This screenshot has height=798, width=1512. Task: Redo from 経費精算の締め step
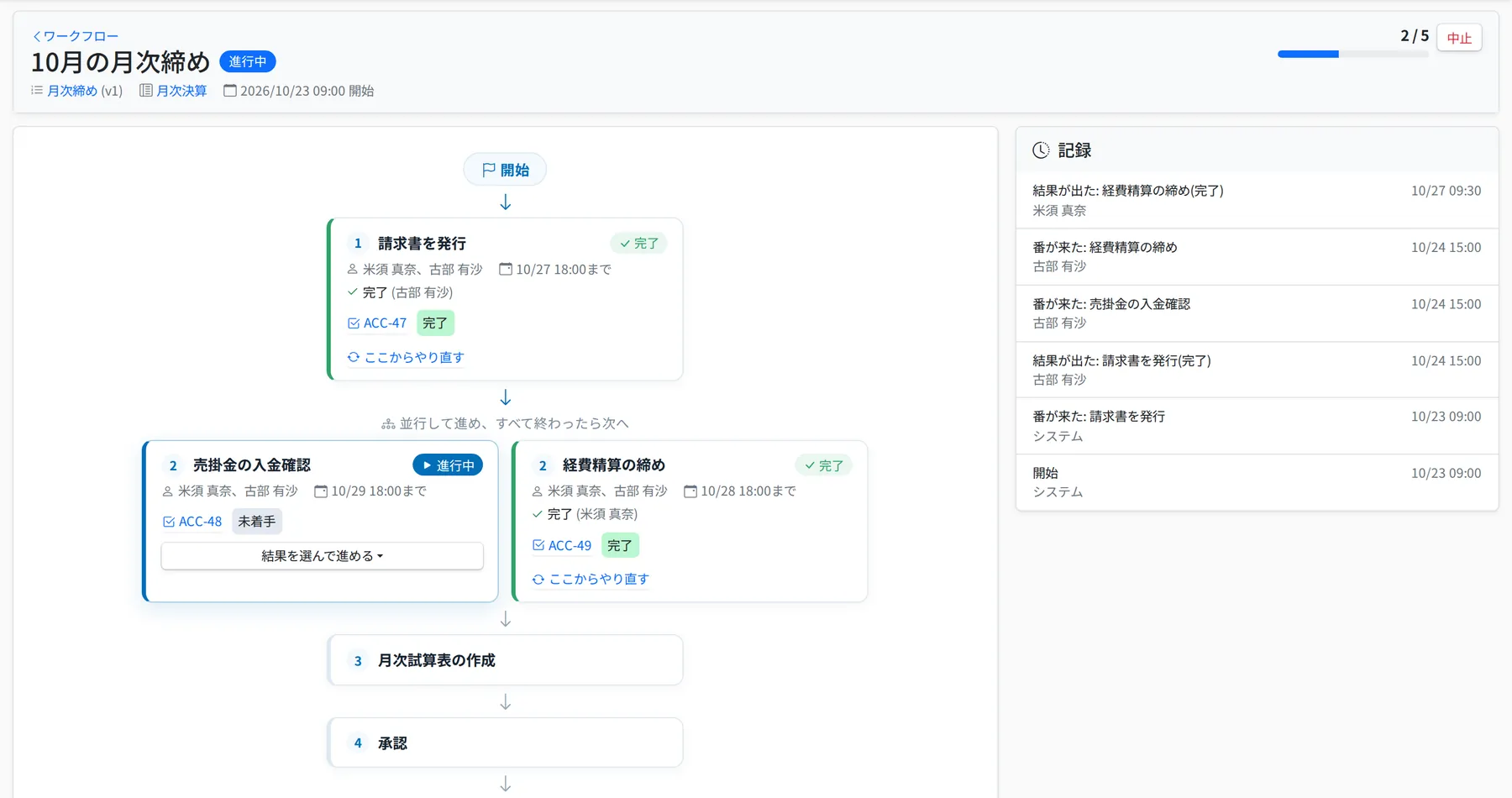[591, 579]
